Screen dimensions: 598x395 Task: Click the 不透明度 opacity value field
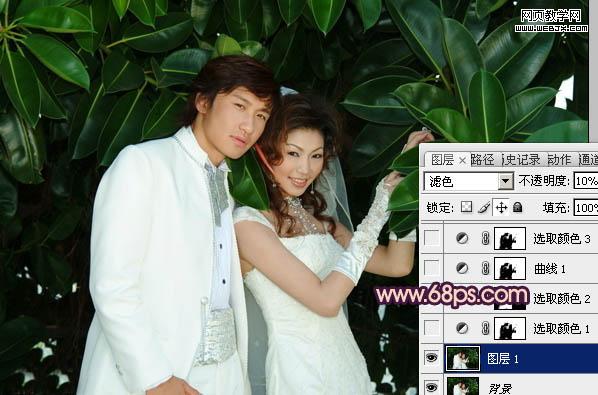point(586,181)
